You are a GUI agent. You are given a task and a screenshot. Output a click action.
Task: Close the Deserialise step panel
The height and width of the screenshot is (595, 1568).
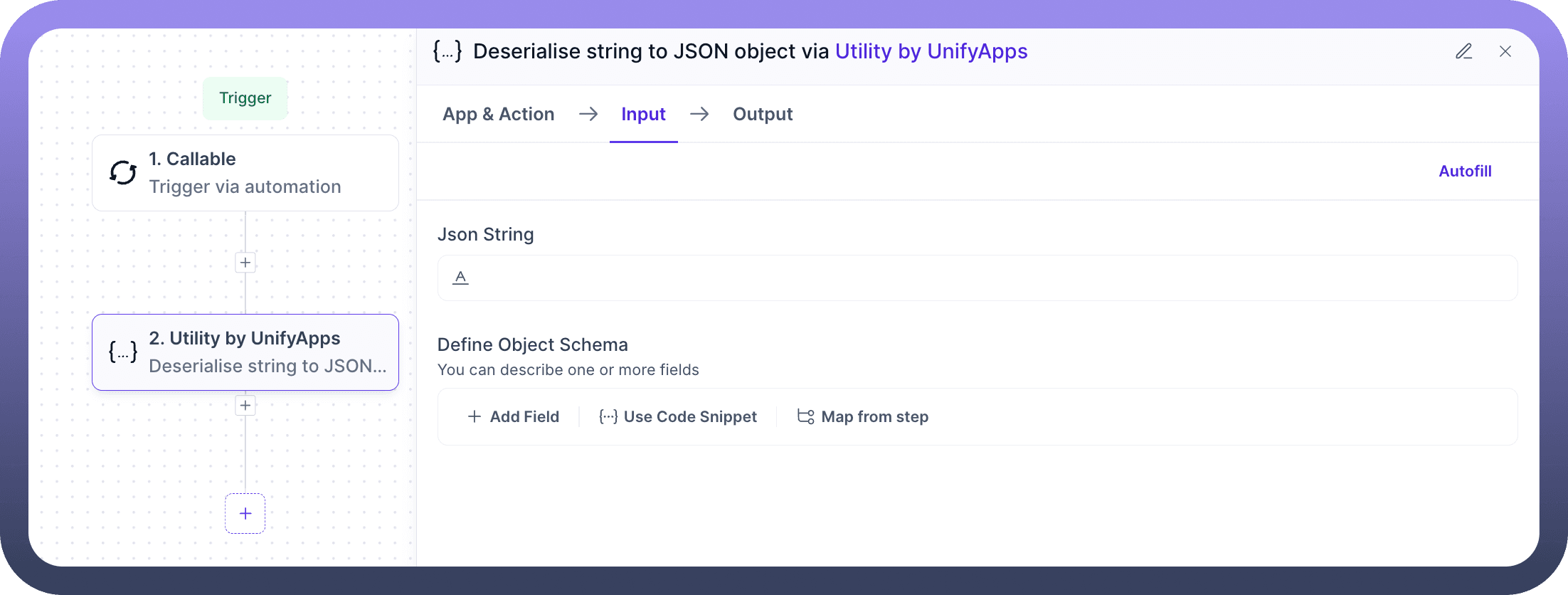(1505, 51)
